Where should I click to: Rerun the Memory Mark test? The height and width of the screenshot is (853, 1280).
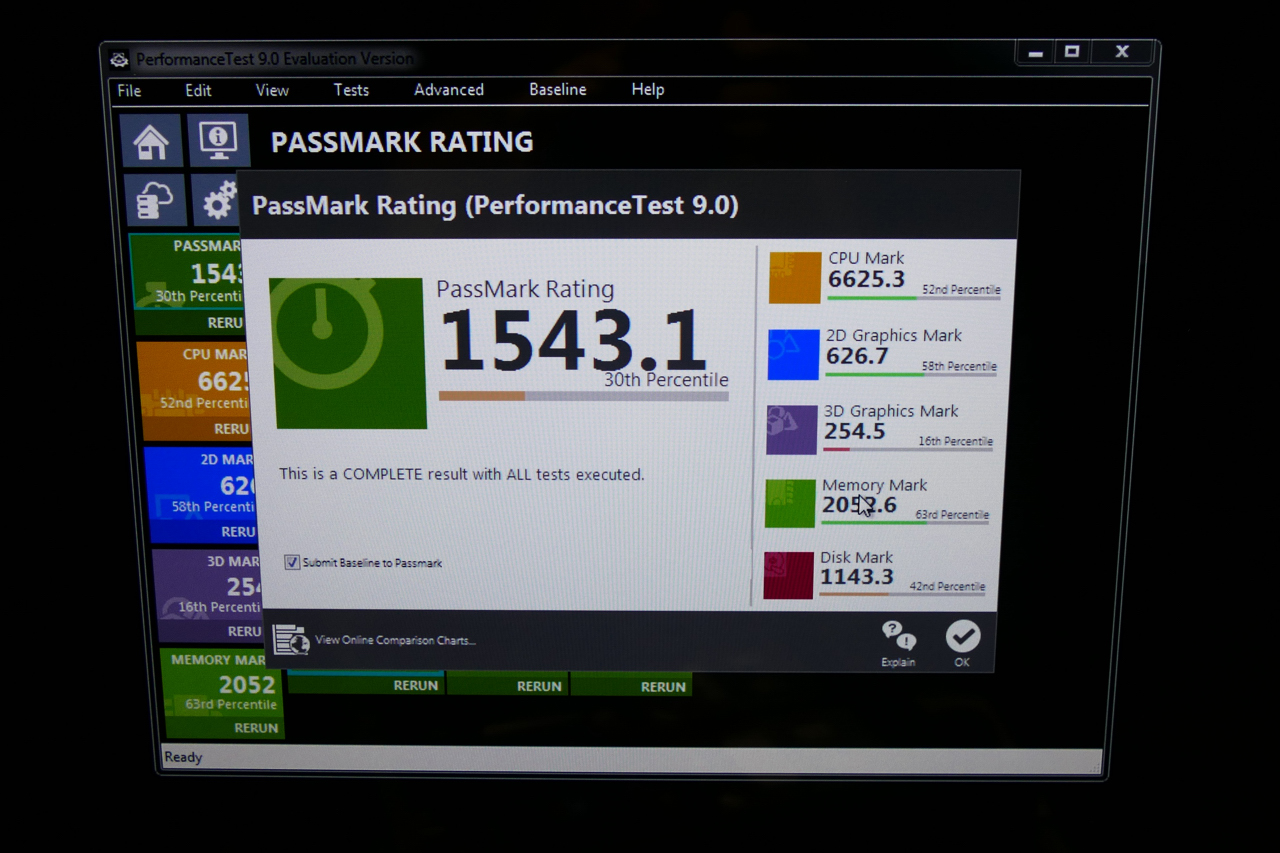[x=256, y=728]
